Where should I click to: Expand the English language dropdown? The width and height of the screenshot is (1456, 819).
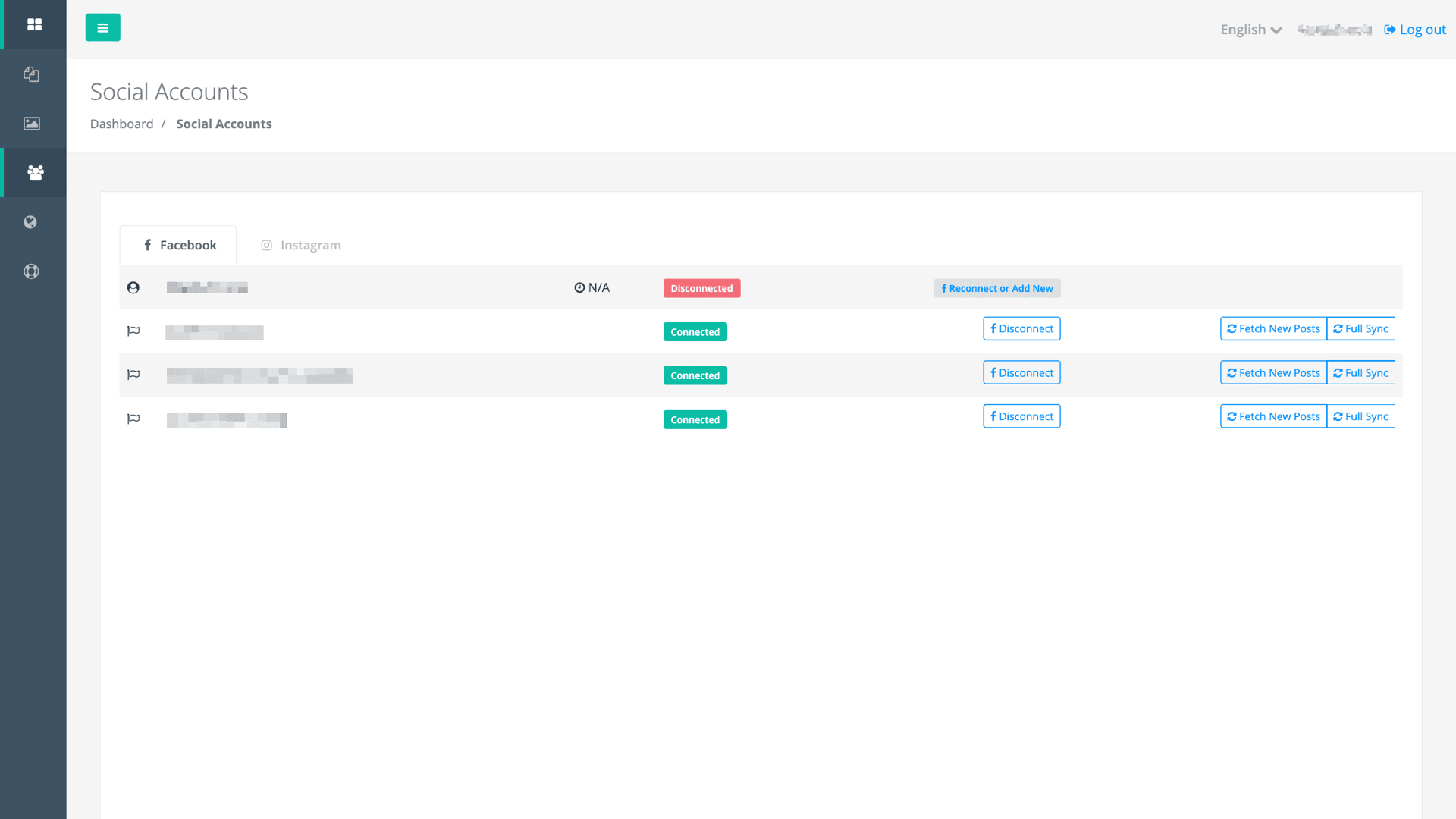point(1250,30)
